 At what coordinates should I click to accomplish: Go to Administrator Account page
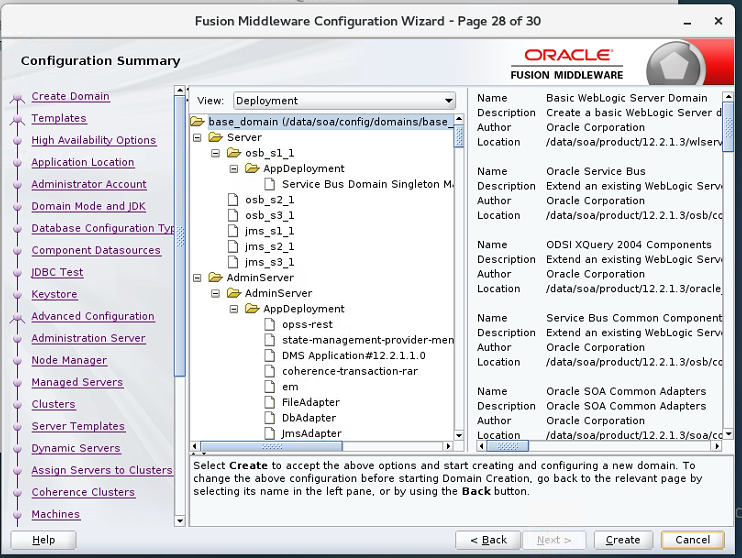89,184
